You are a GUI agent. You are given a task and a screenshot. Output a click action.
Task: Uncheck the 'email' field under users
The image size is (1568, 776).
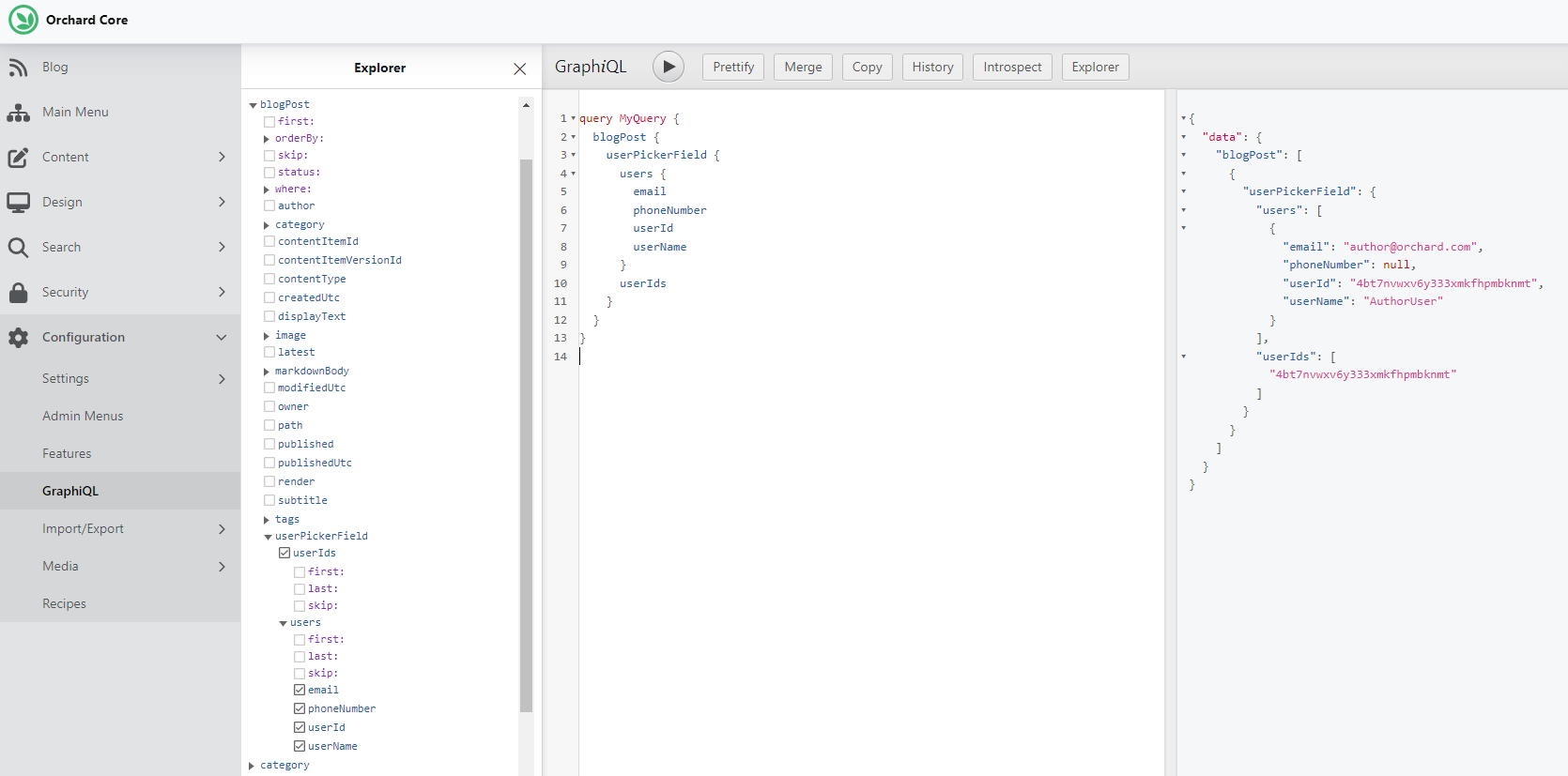pyautogui.click(x=300, y=691)
